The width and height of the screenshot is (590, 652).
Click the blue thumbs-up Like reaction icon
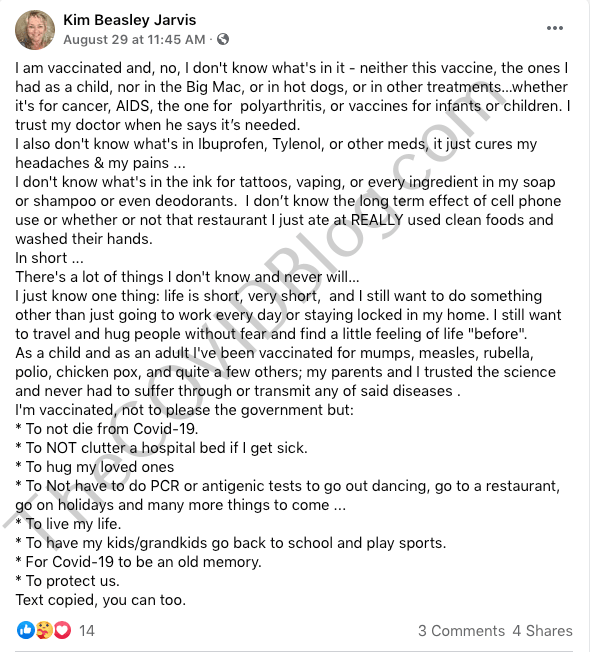(x=25, y=630)
